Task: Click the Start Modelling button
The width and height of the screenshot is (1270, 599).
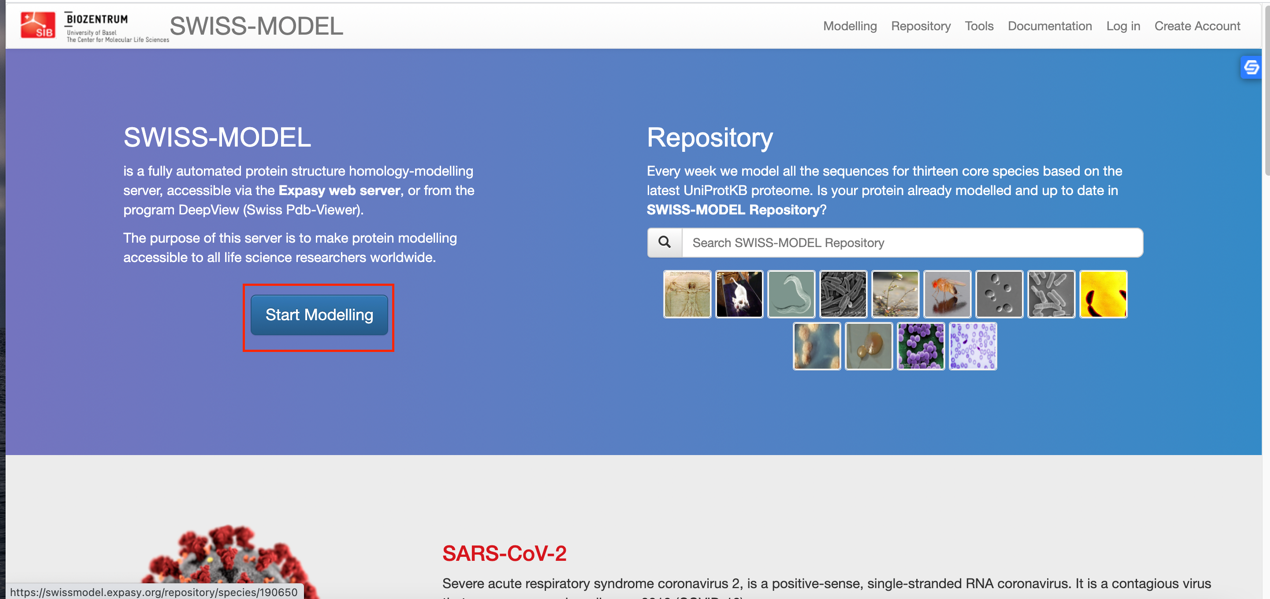Action: click(x=319, y=315)
